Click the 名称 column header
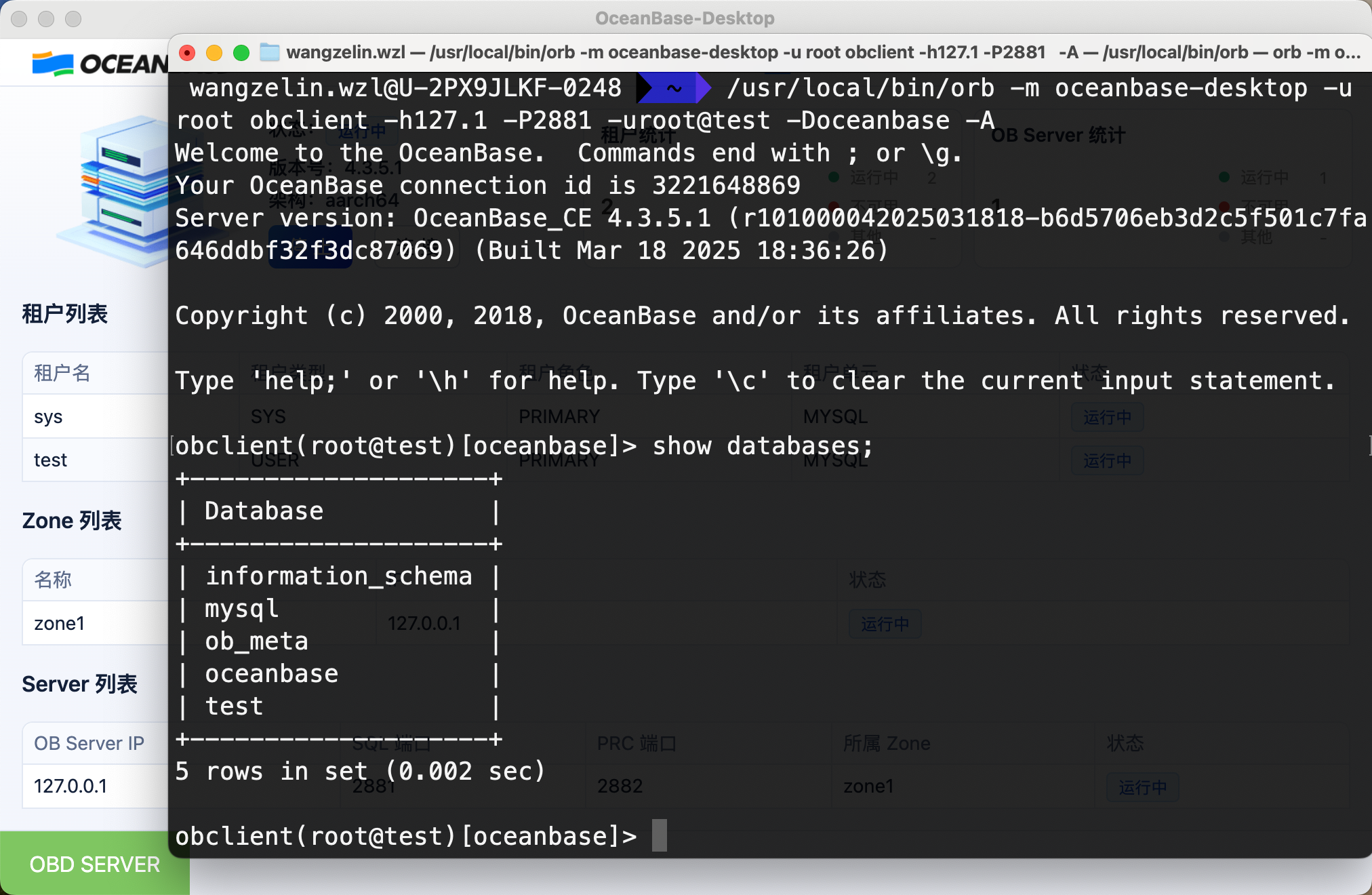This screenshot has height=895, width=1372. coord(53,580)
